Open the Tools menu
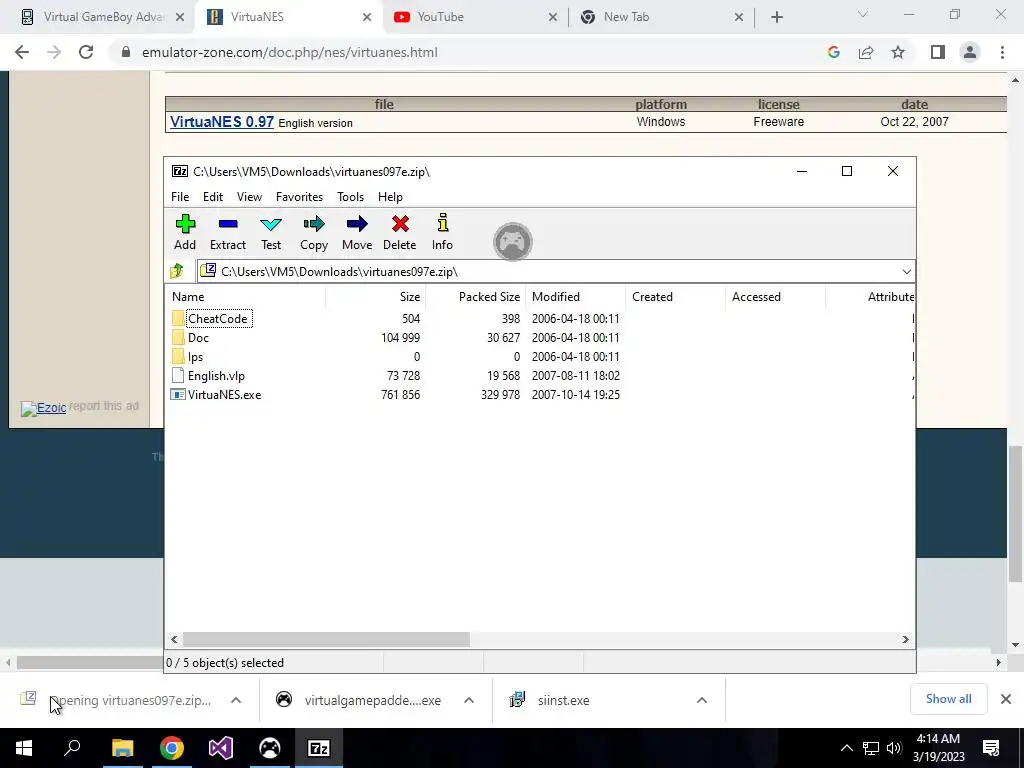This screenshot has height=768, width=1024. [x=350, y=197]
